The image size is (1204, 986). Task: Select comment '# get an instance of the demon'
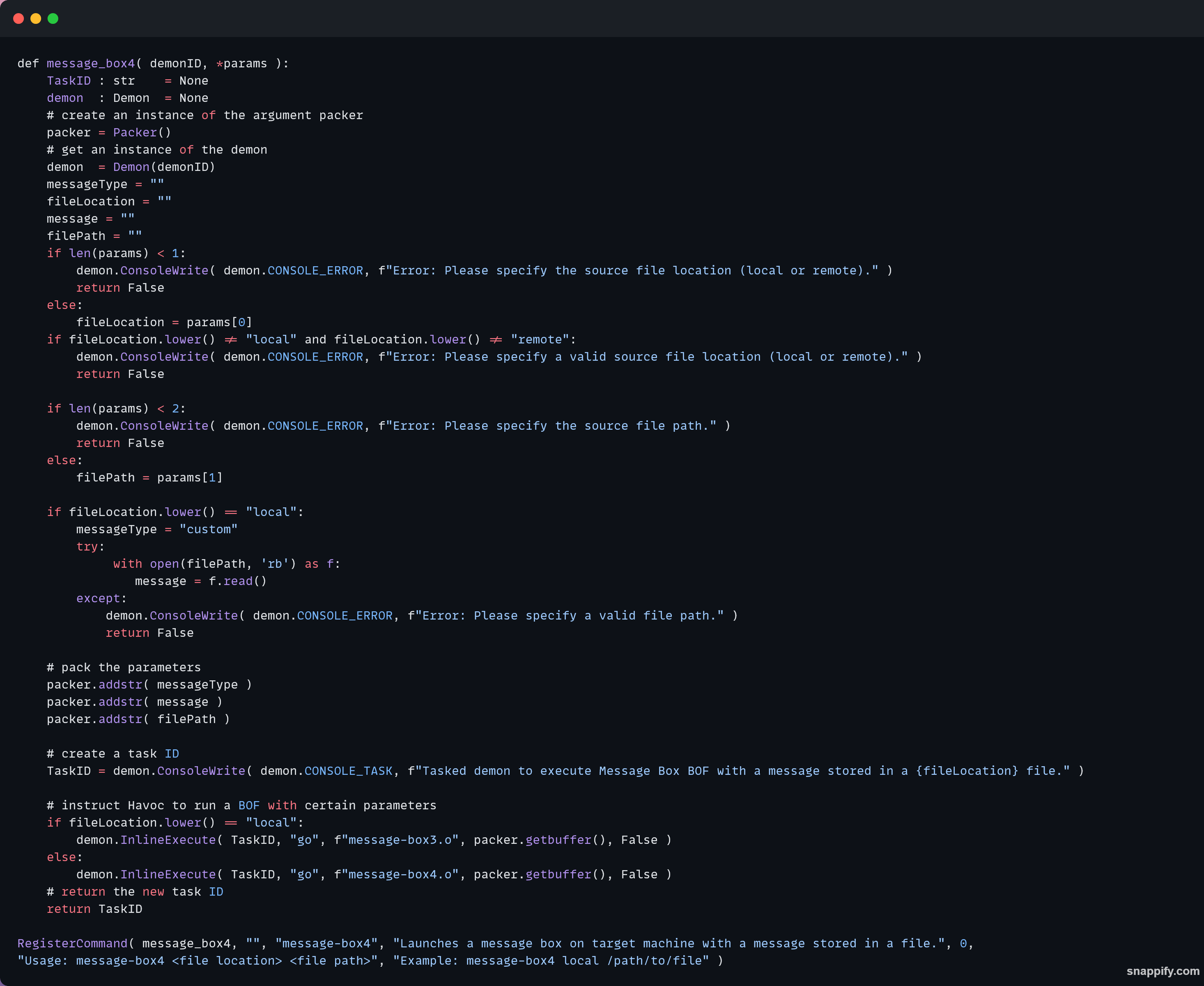coord(157,150)
